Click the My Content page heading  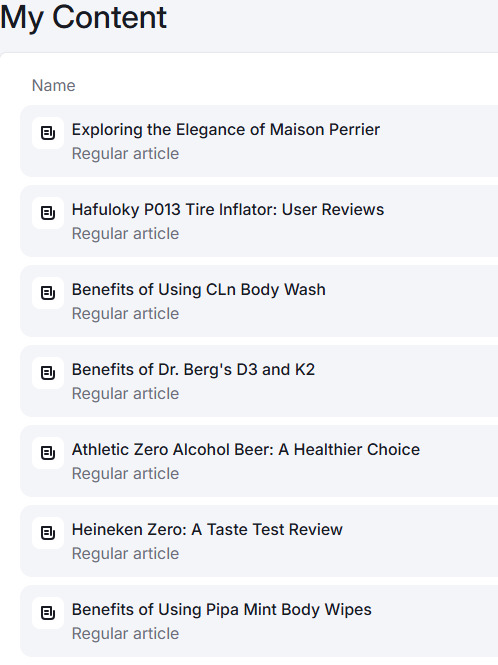(84, 17)
